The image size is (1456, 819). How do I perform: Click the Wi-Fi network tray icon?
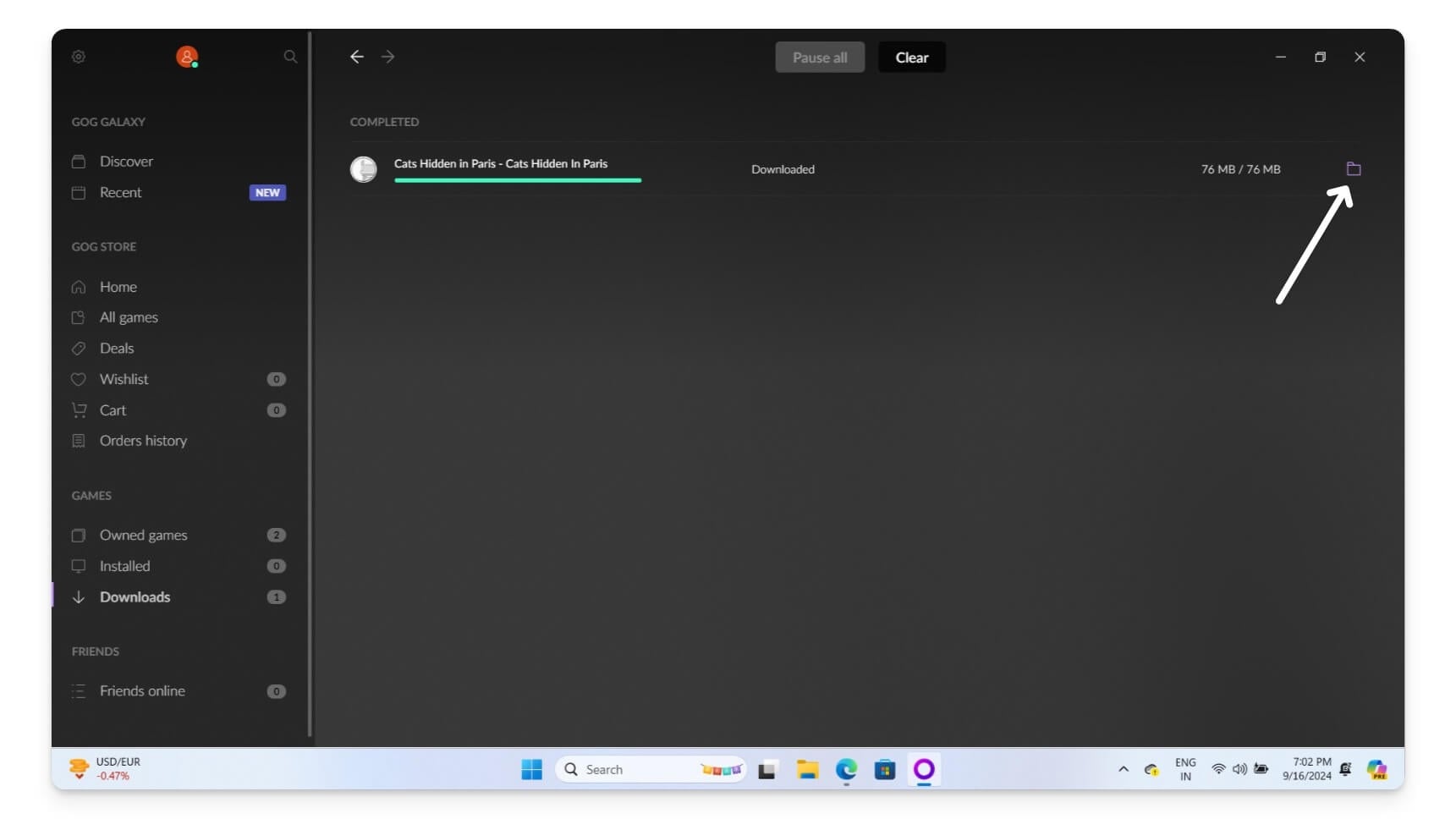click(x=1218, y=769)
